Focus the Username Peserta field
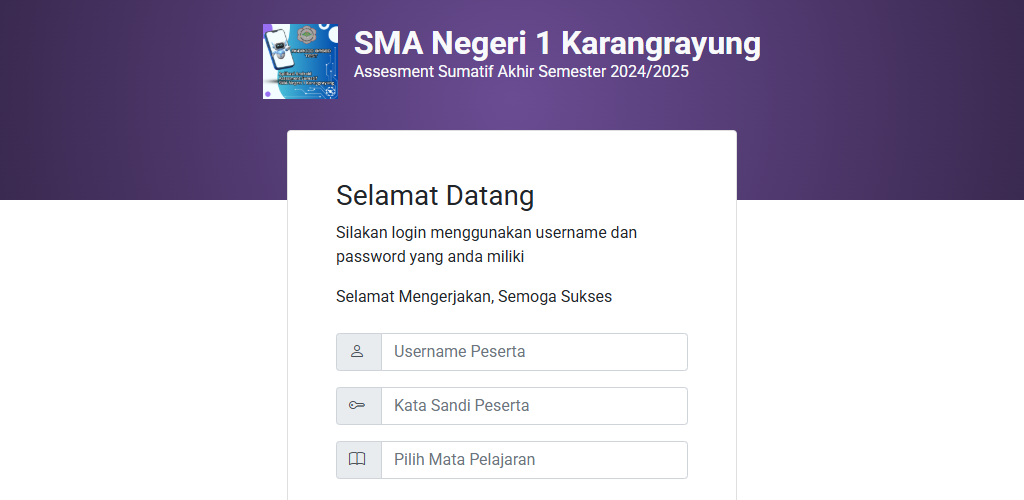1024x500 pixels. coord(534,352)
